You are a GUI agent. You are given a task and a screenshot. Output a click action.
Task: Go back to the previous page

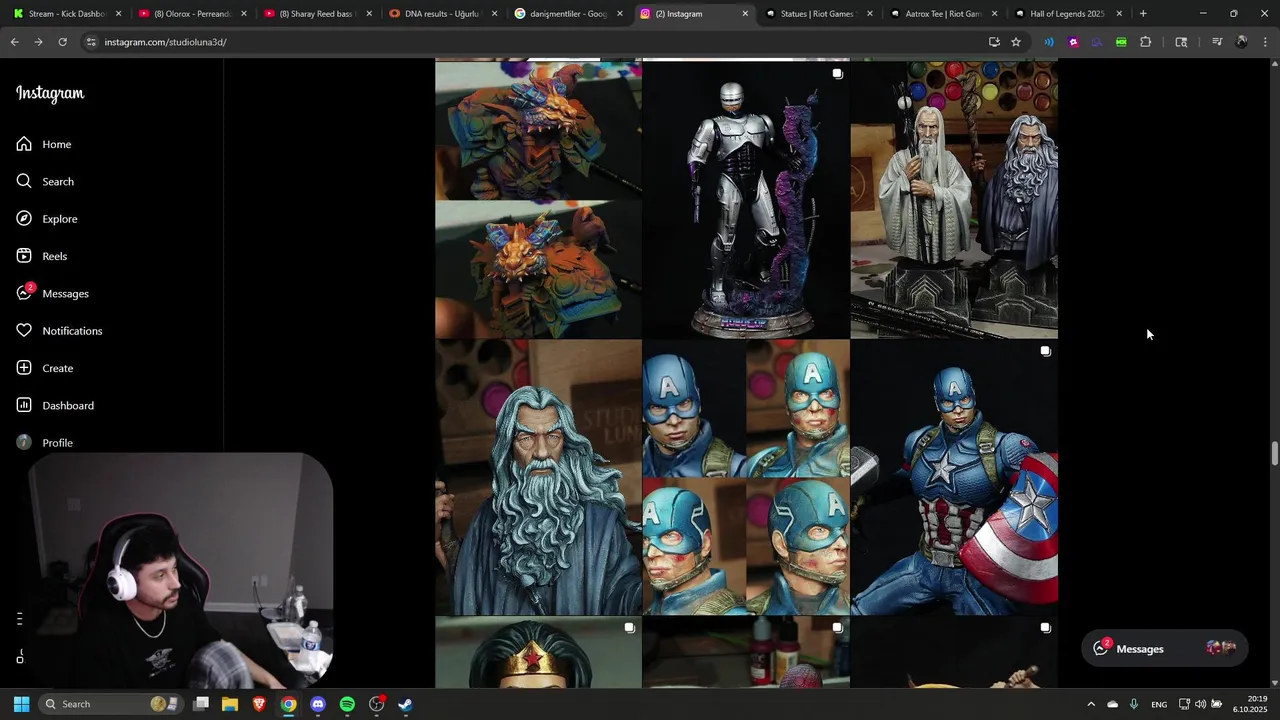click(x=14, y=42)
